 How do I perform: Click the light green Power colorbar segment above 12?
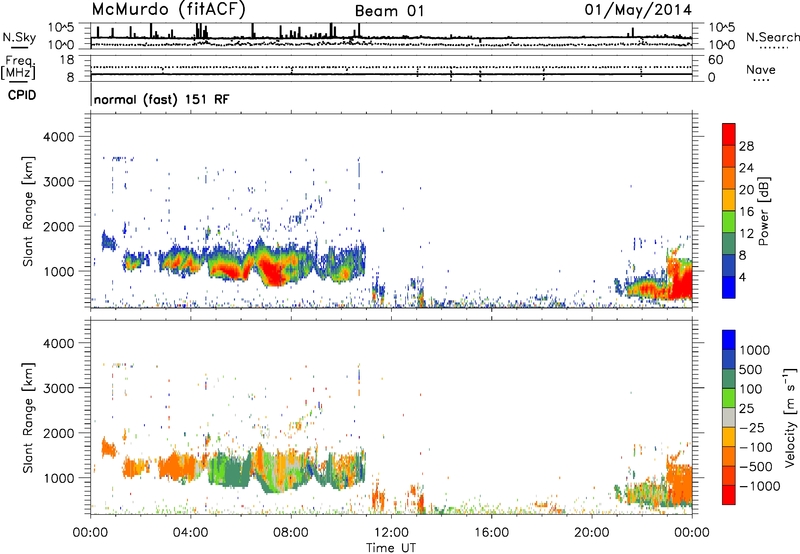729,221
